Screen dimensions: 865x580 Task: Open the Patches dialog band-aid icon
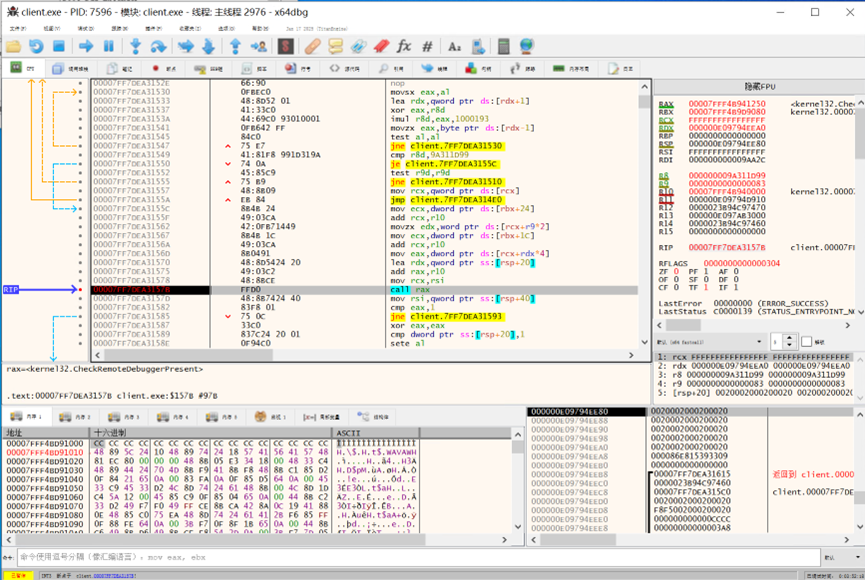(313, 45)
